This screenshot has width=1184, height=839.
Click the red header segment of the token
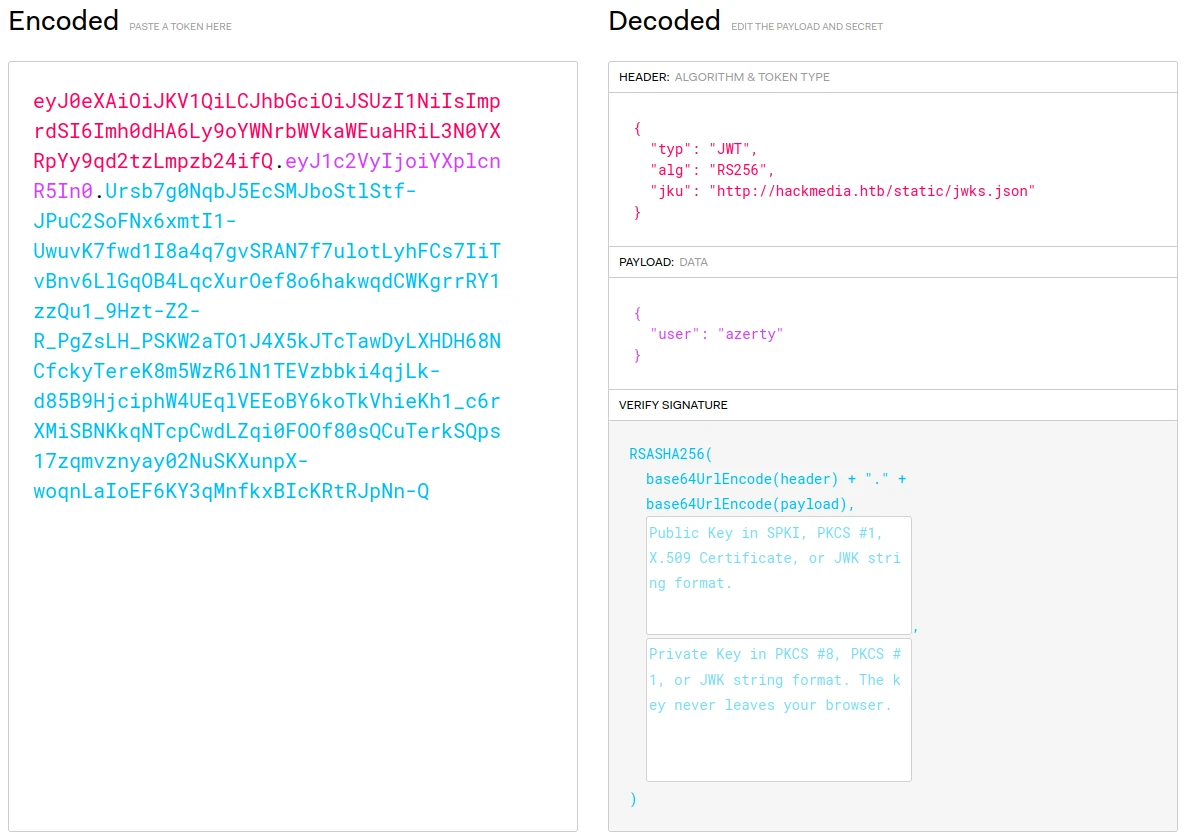pos(267,132)
